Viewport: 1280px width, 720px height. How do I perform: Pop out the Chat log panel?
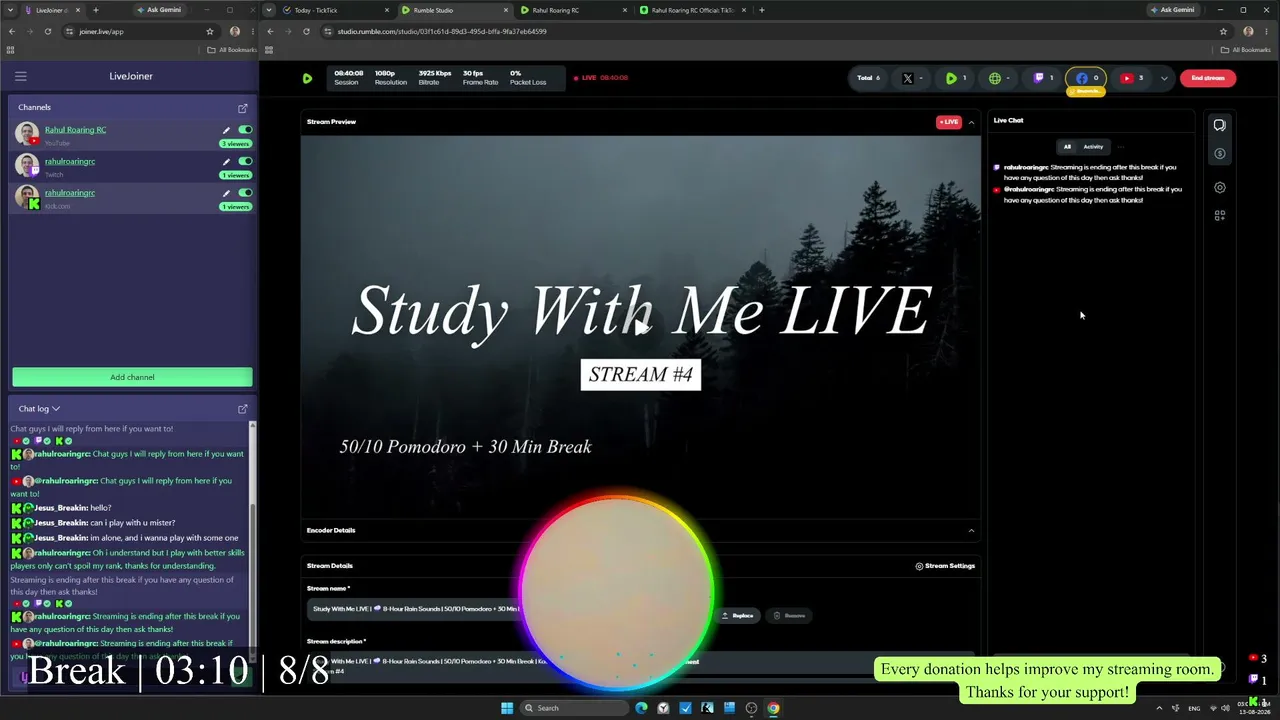(x=243, y=409)
